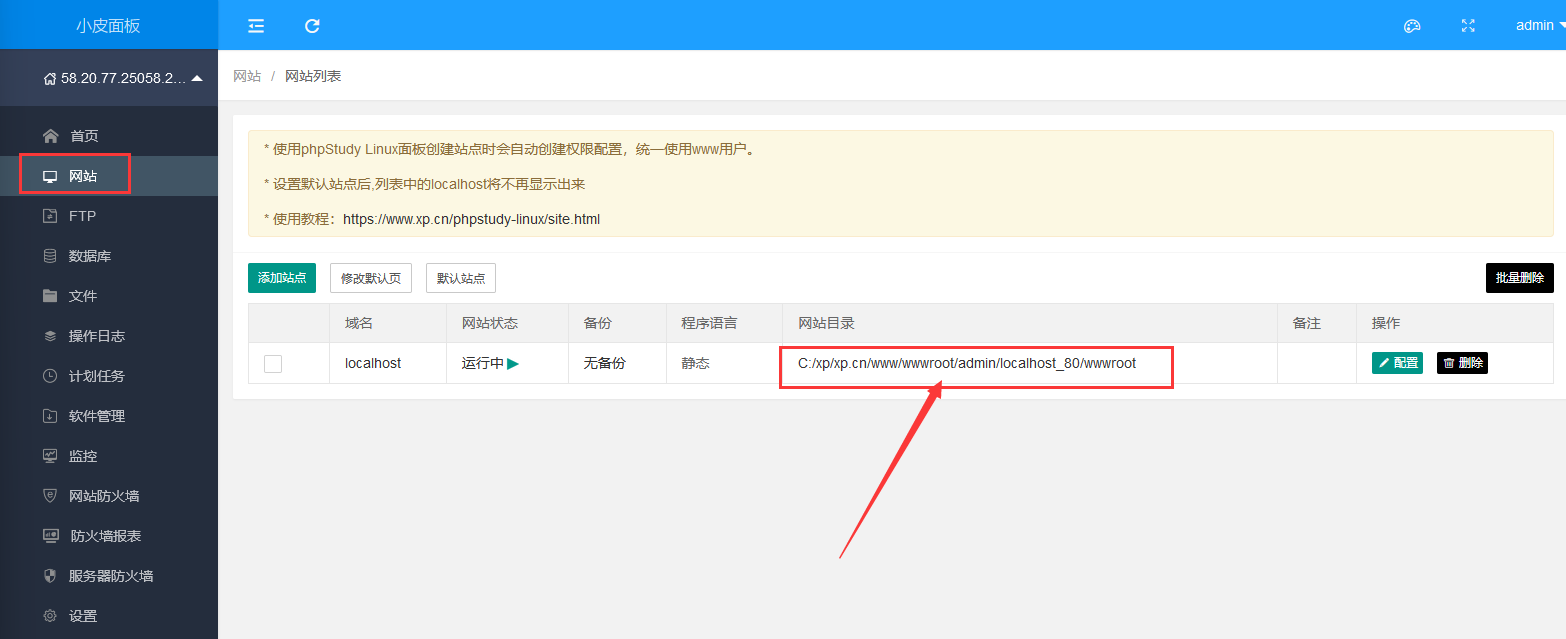Click 删除 for the localhost site
This screenshot has width=1566, height=639.
1462,363
